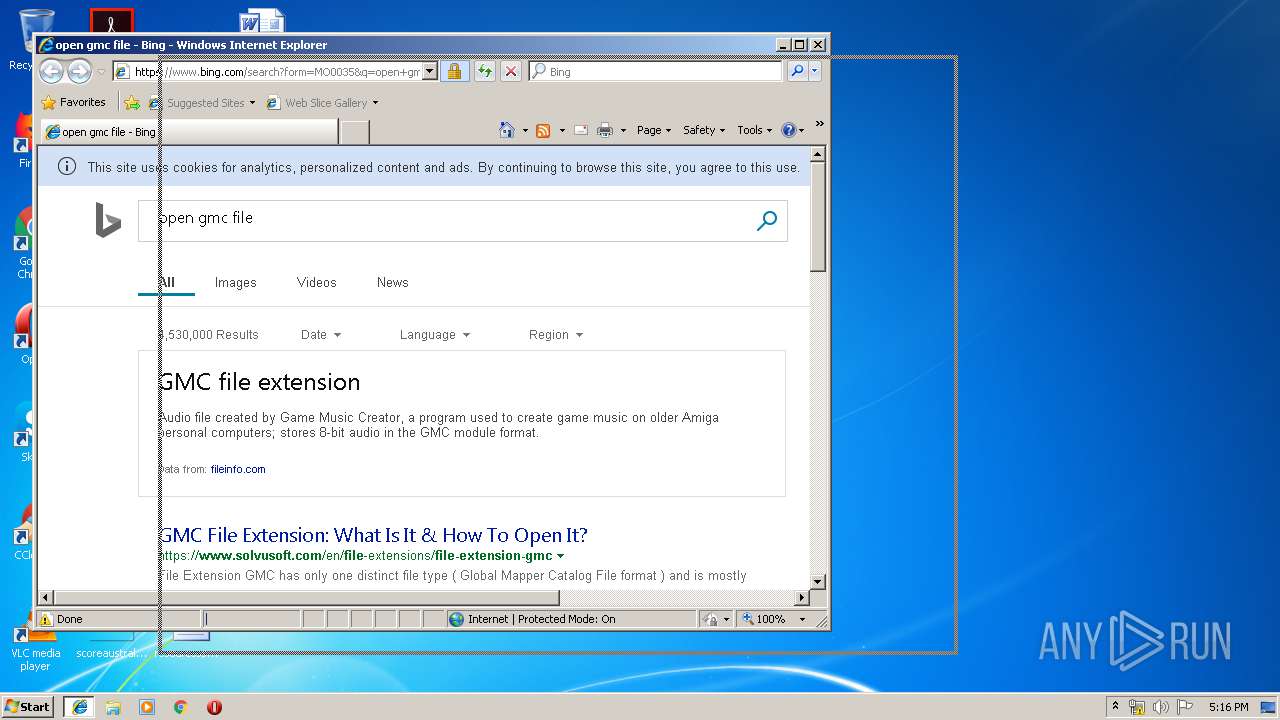Click the taskbar clock showing 5:16 PM

click(x=1228, y=707)
